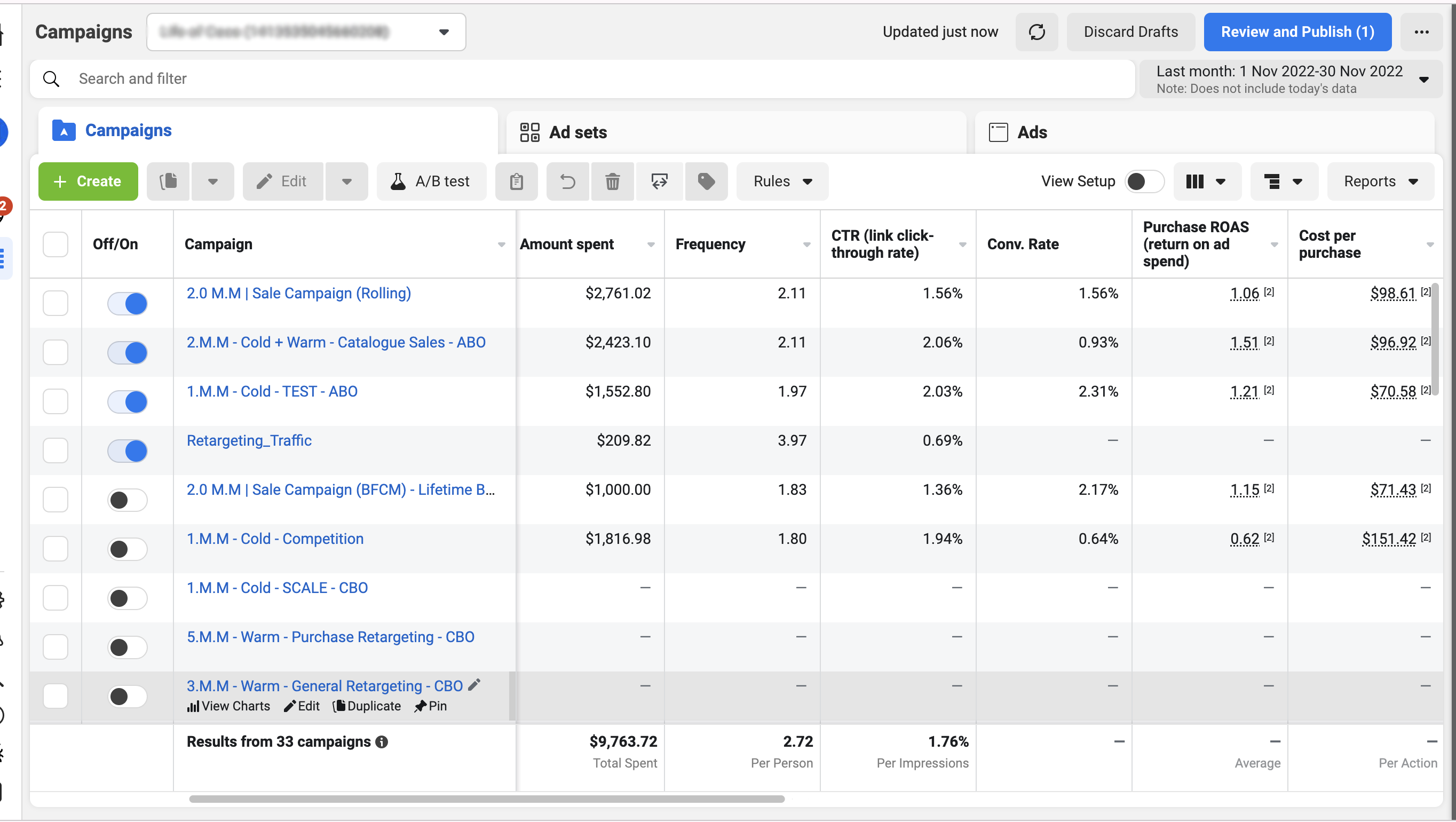Click the A/B test flask button
This screenshot has width=1456, height=822.
431,181
